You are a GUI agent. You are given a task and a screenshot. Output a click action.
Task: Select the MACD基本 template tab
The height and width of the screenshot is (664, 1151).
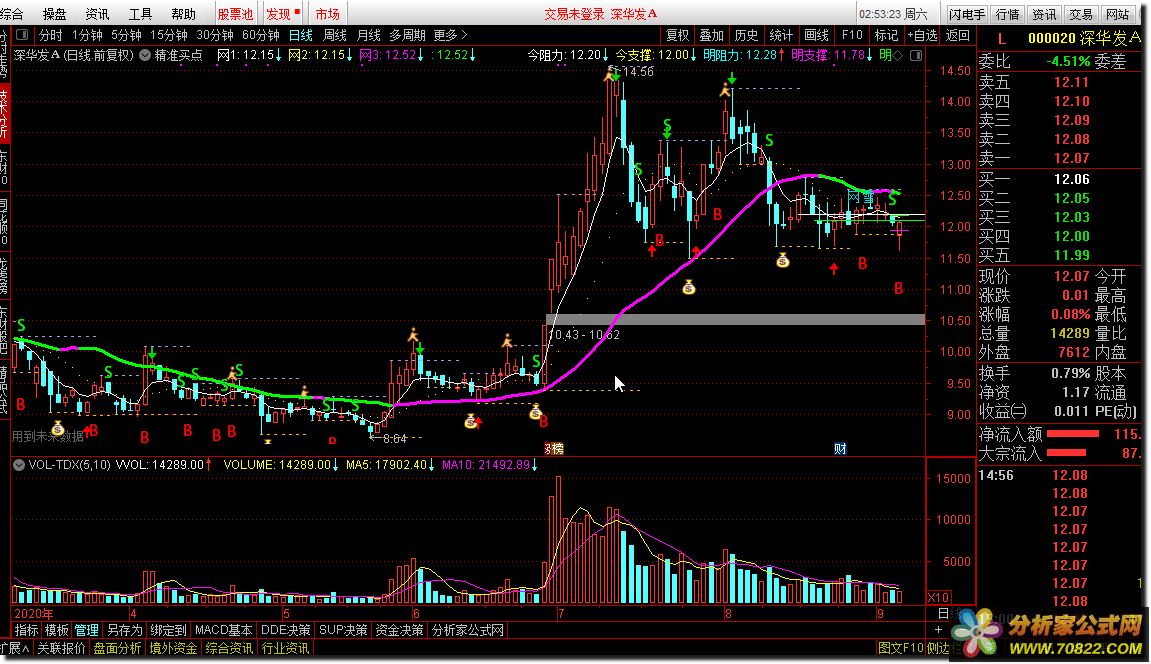(x=223, y=630)
